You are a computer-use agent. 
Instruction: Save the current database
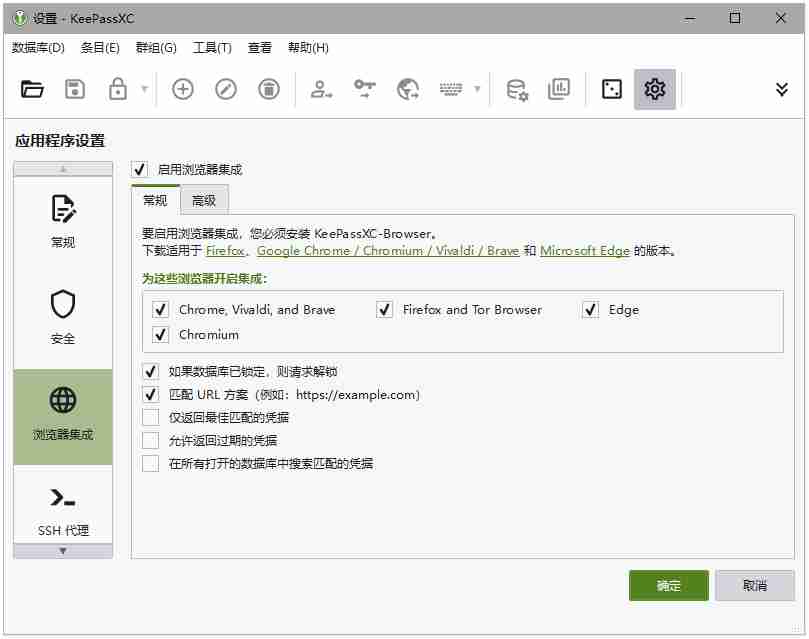click(x=72, y=89)
